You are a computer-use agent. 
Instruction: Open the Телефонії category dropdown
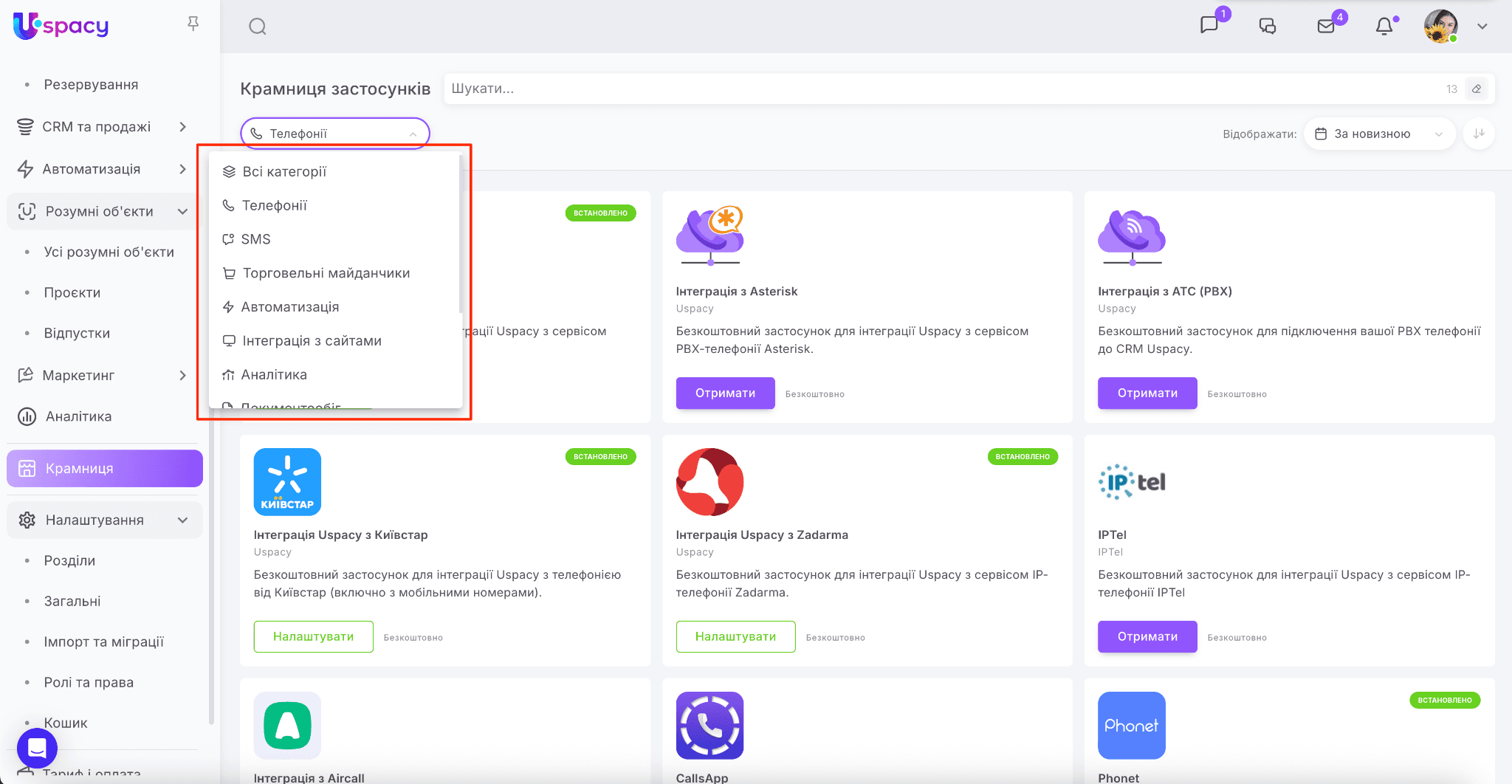pyautogui.click(x=334, y=134)
